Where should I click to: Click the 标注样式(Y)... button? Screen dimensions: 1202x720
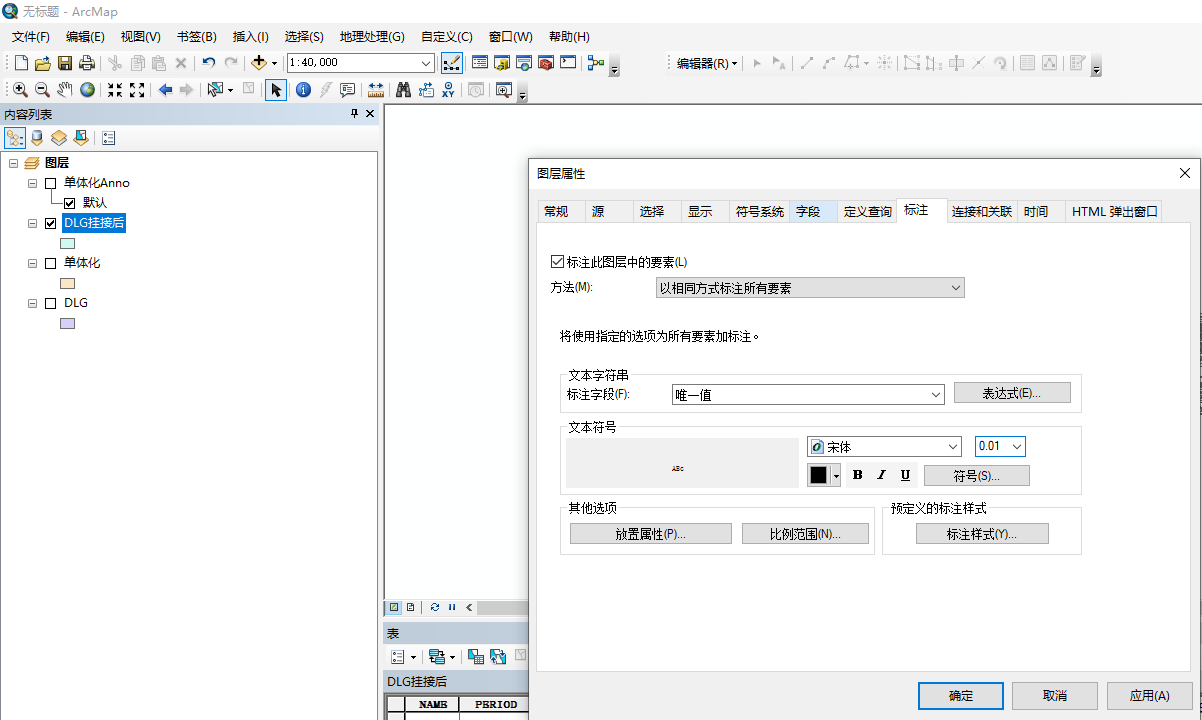click(982, 534)
